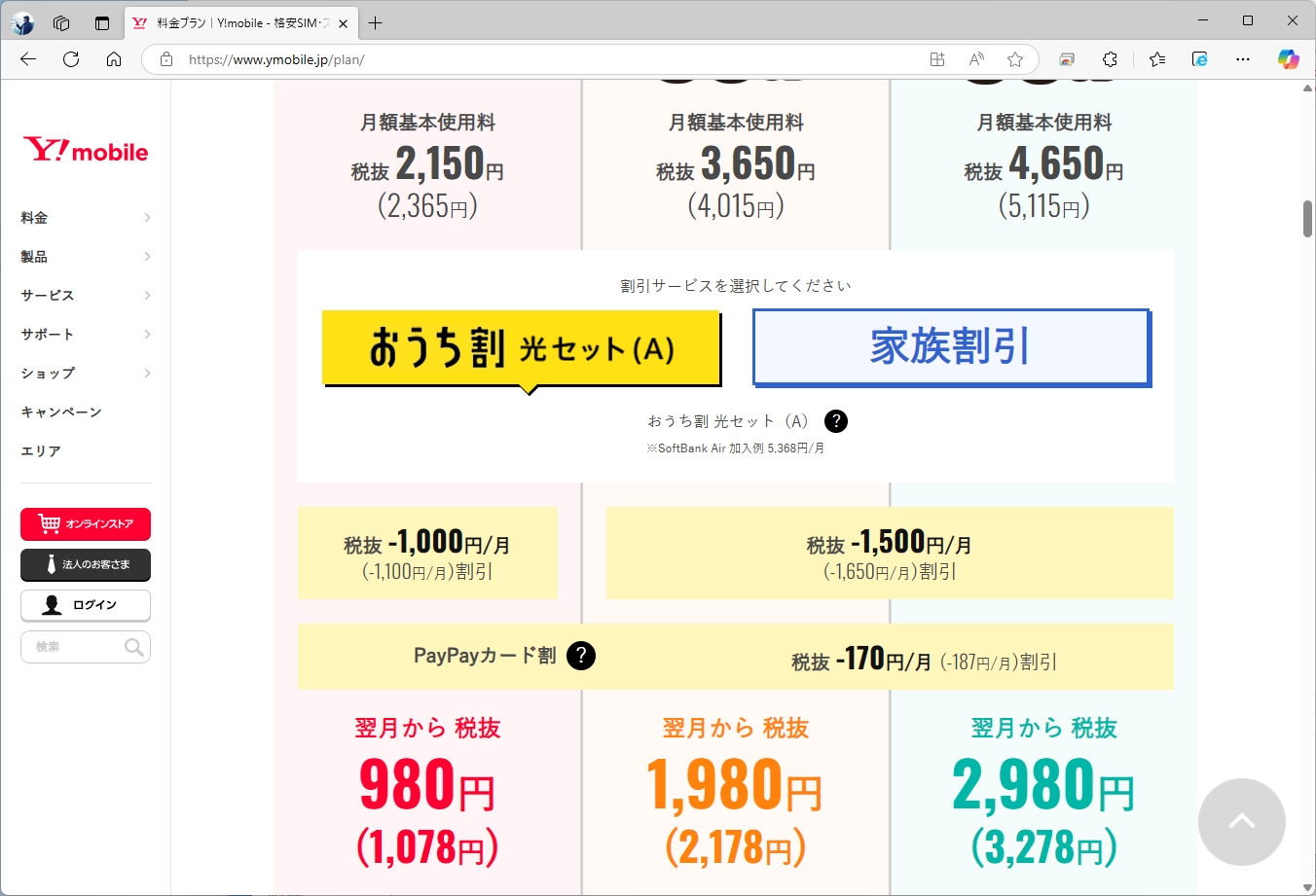Image resolution: width=1316 pixels, height=896 pixels.
Task: Open browser extensions menu
Action: point(1110,59)
